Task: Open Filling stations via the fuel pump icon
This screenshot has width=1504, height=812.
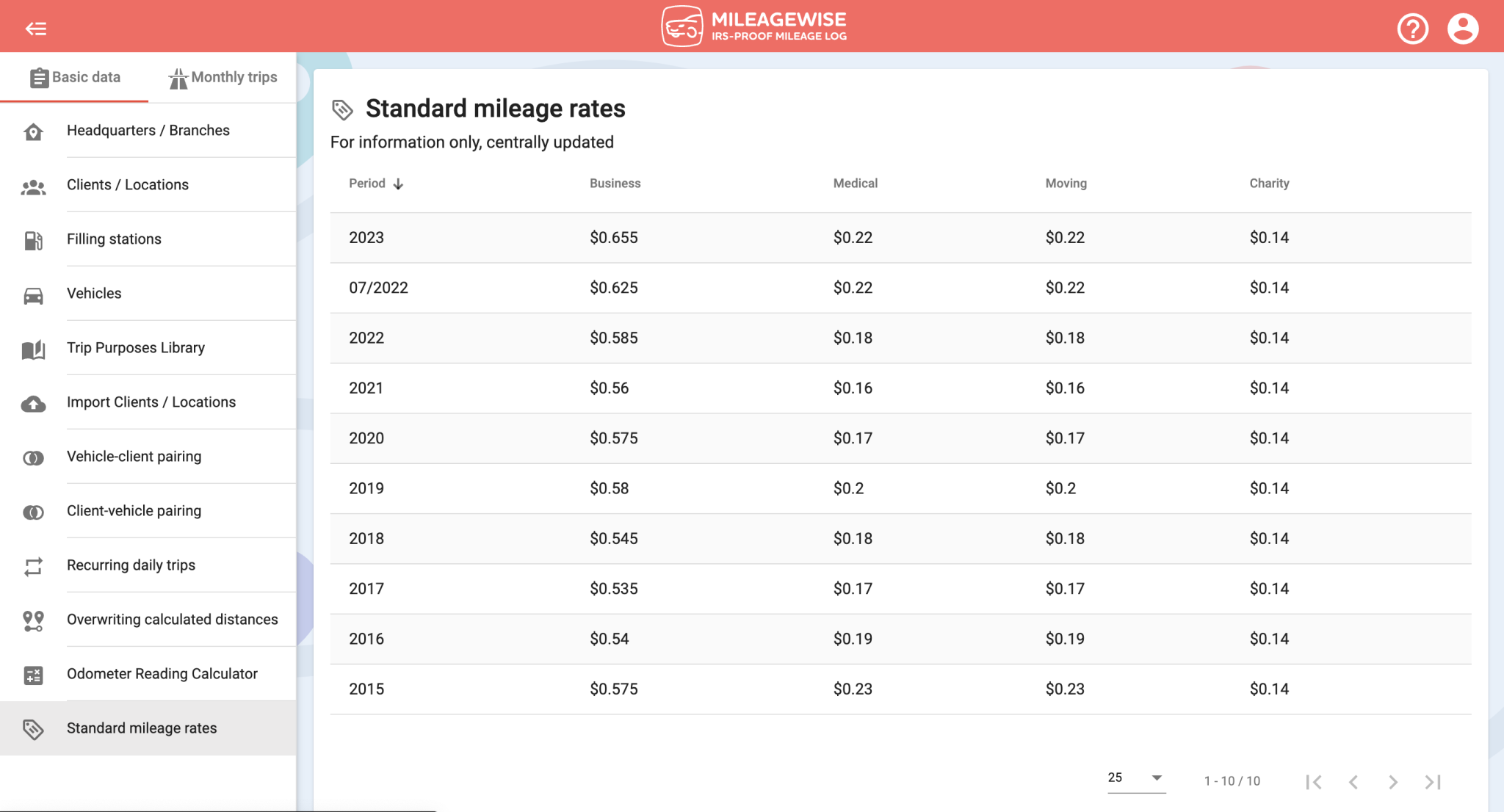Action: coord(33,240)
